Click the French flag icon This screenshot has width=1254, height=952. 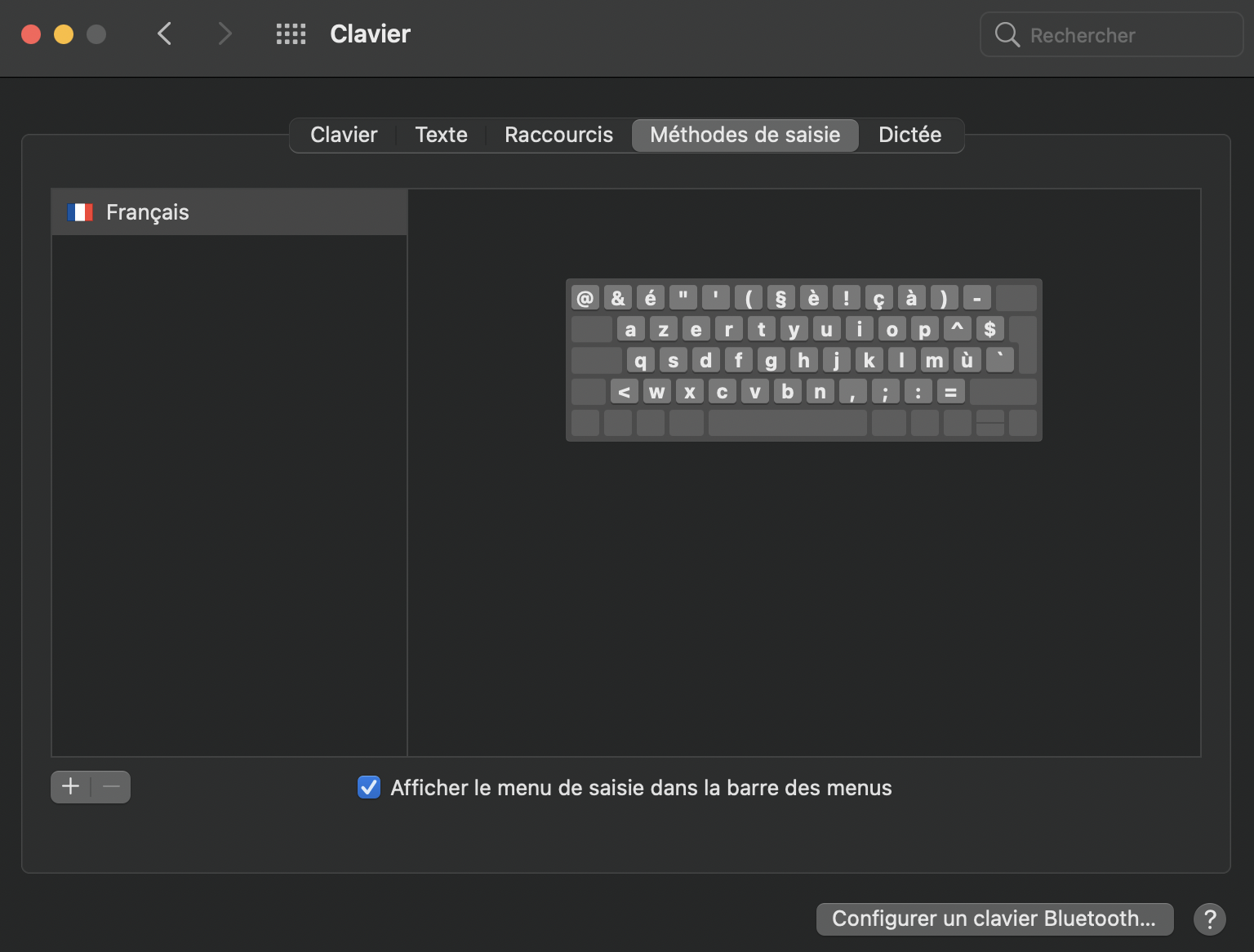tap(80, 213)
